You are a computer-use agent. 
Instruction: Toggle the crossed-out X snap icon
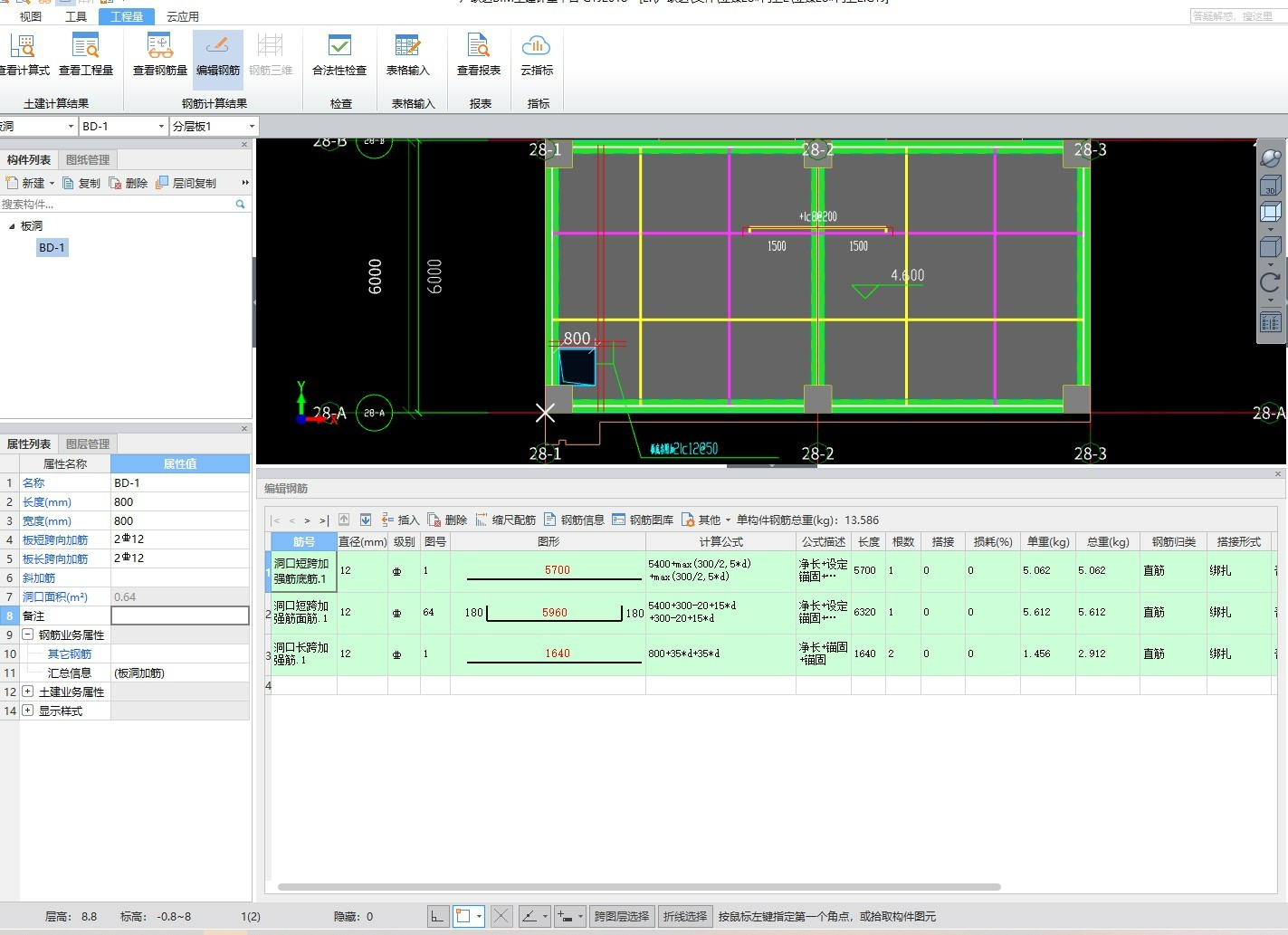pyautogui.click(x=501, y=916)
